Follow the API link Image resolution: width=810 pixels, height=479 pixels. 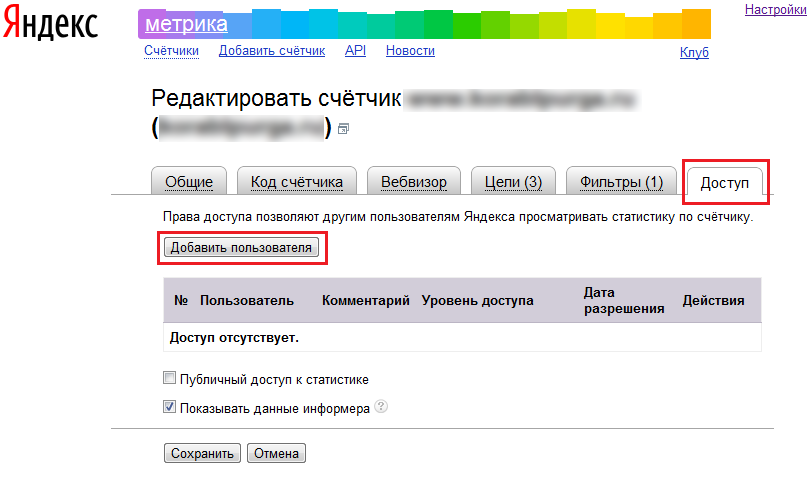(x=355, y=51)
